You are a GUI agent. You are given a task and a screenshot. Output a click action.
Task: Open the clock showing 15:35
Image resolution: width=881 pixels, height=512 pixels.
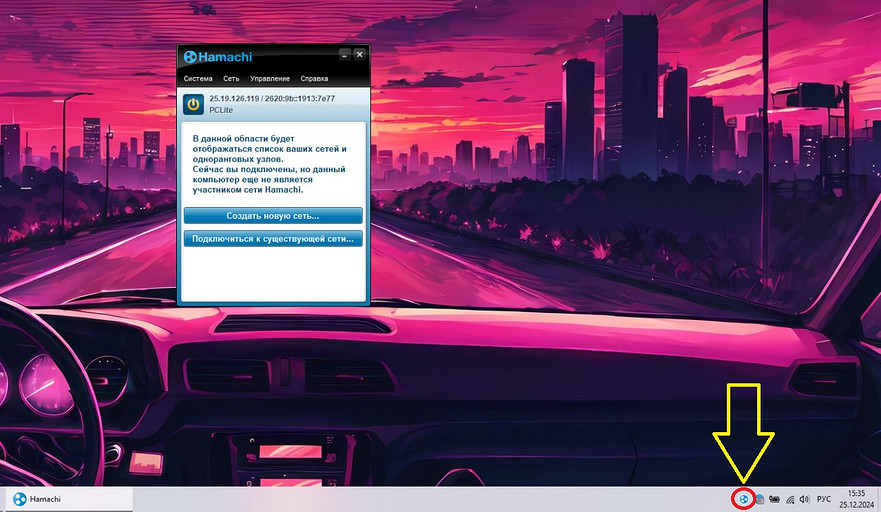857,498
